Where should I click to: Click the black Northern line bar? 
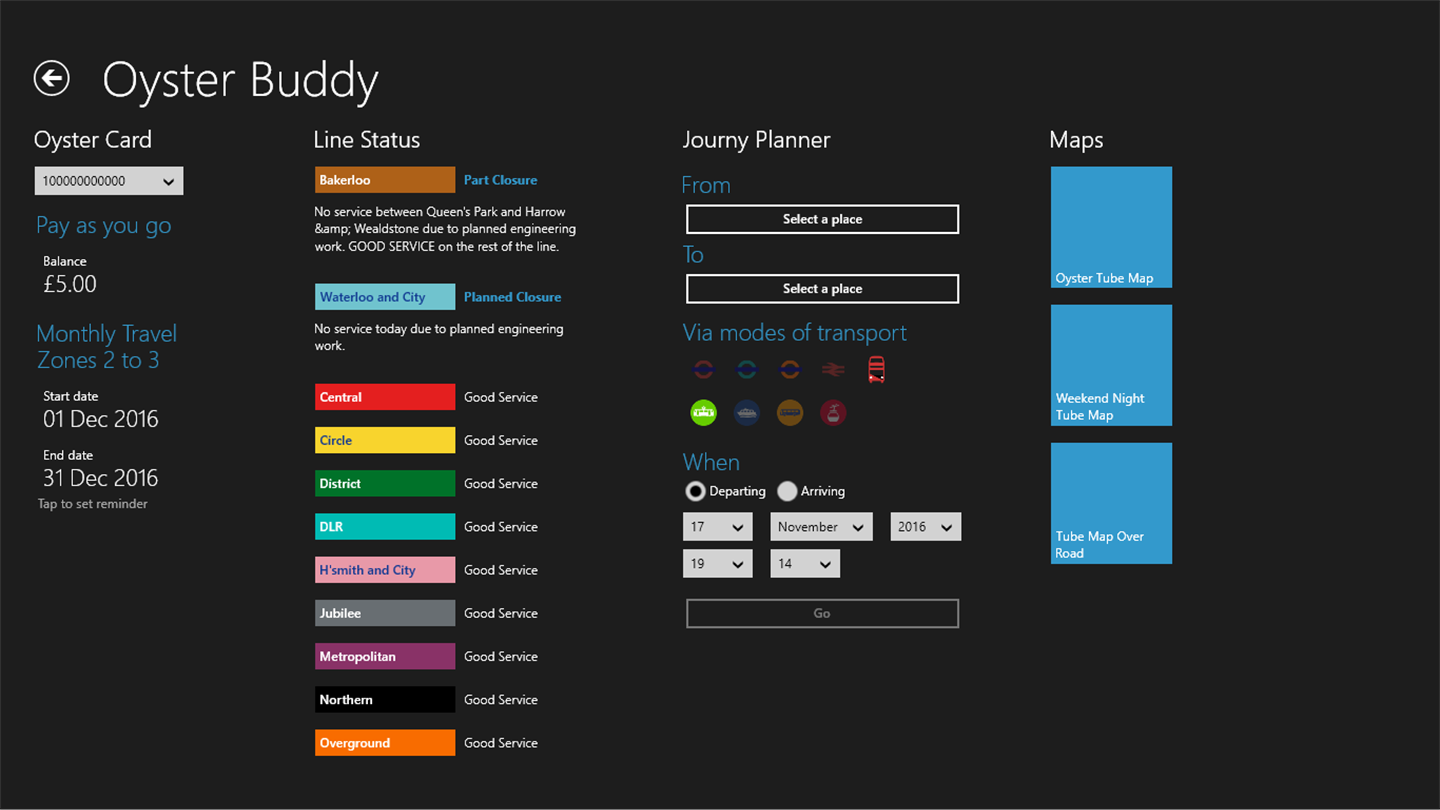pyautogui.click(x=385, y=700)
